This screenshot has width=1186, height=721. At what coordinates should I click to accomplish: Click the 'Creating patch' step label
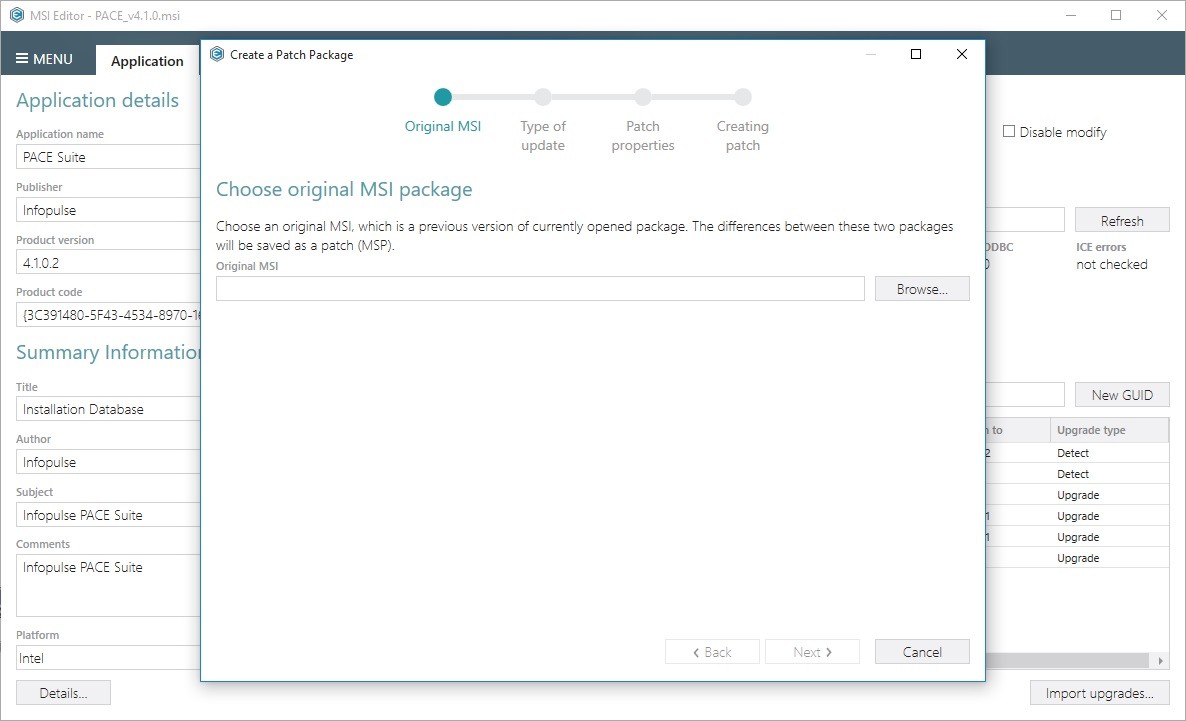pos(743,136)
